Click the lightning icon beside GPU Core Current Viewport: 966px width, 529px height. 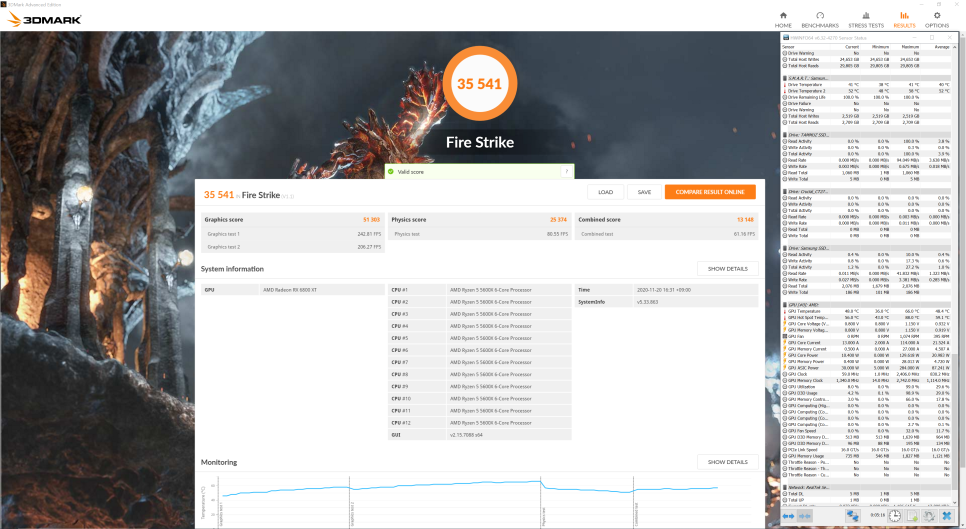click(785, 342)
